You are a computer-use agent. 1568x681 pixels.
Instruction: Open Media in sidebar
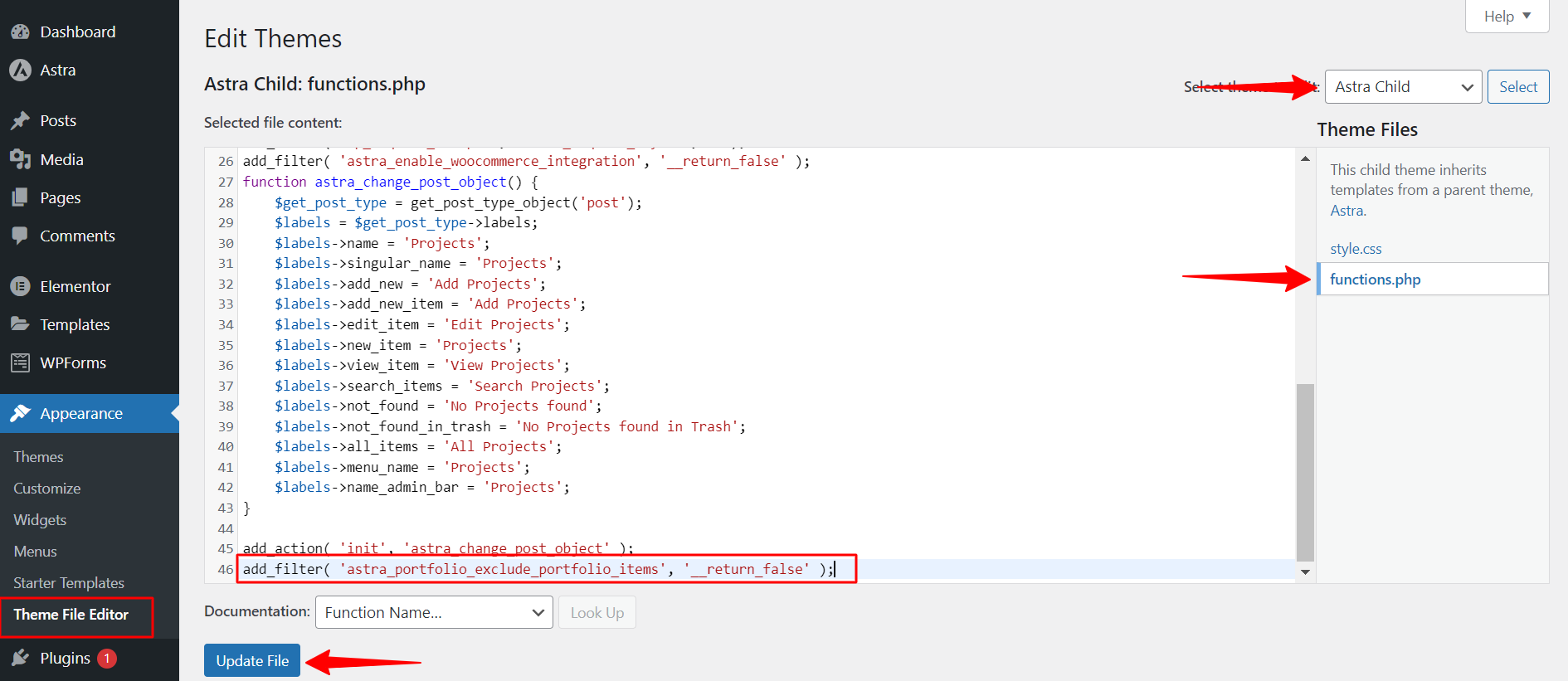(62, 159)
